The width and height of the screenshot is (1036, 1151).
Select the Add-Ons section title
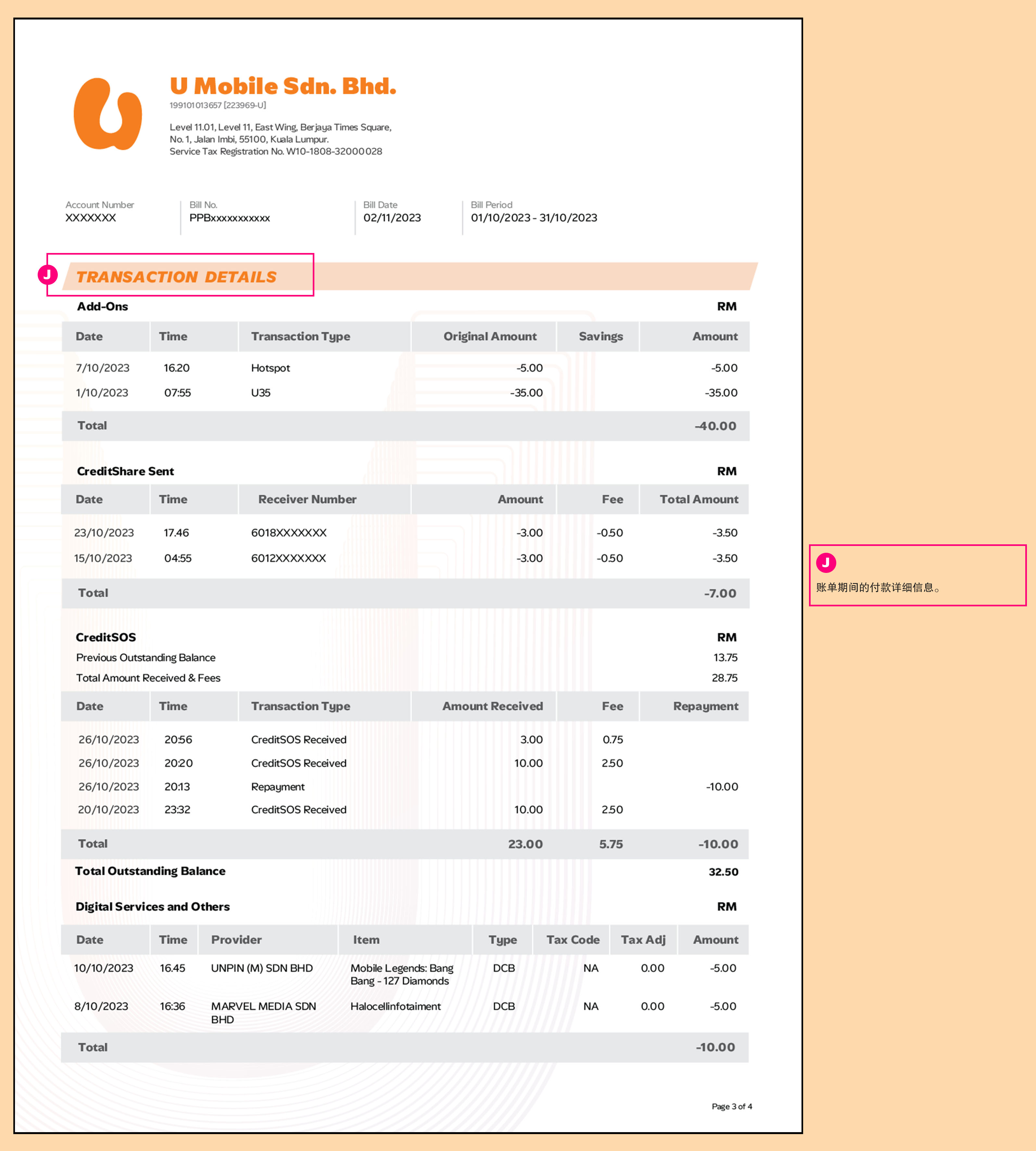click(102, 306)
